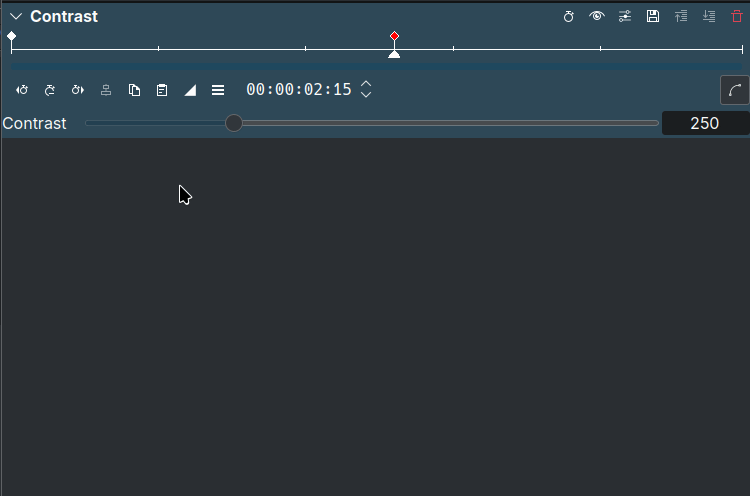Click timecode stepper arrows
Viewport: 750px width, 496px height.
pos(366,90)
